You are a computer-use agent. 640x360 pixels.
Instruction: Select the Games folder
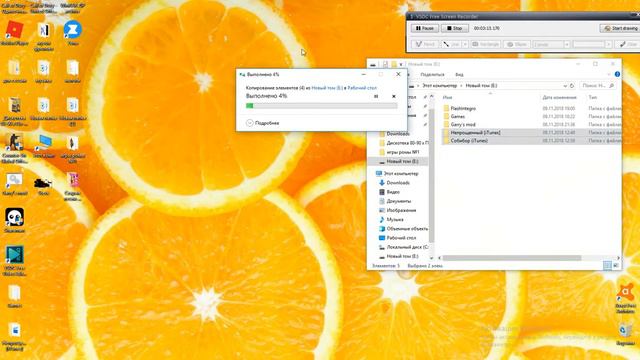[x=458, y=116]
